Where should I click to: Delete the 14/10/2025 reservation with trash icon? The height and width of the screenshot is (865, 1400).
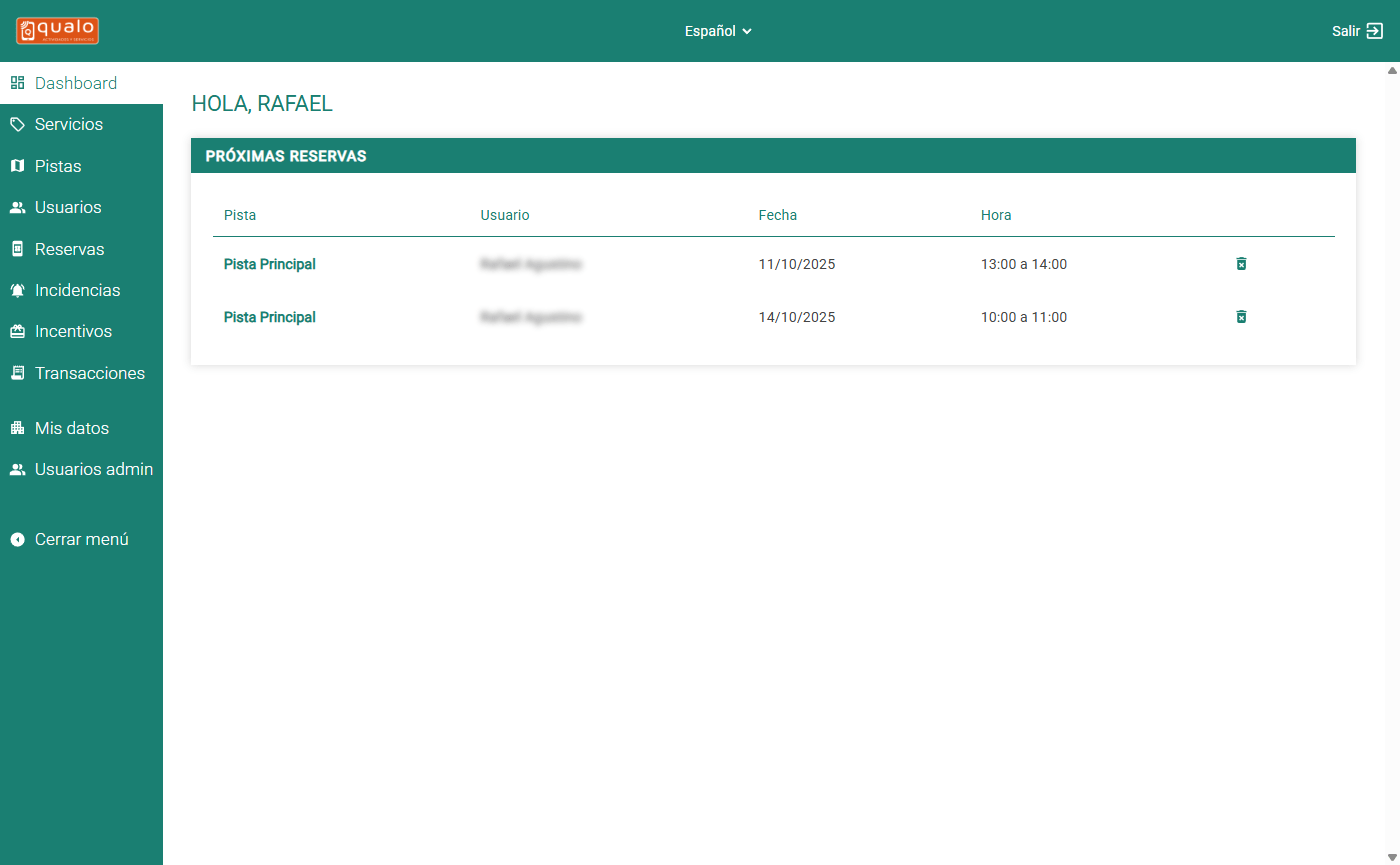click(x=1241, y=317)
